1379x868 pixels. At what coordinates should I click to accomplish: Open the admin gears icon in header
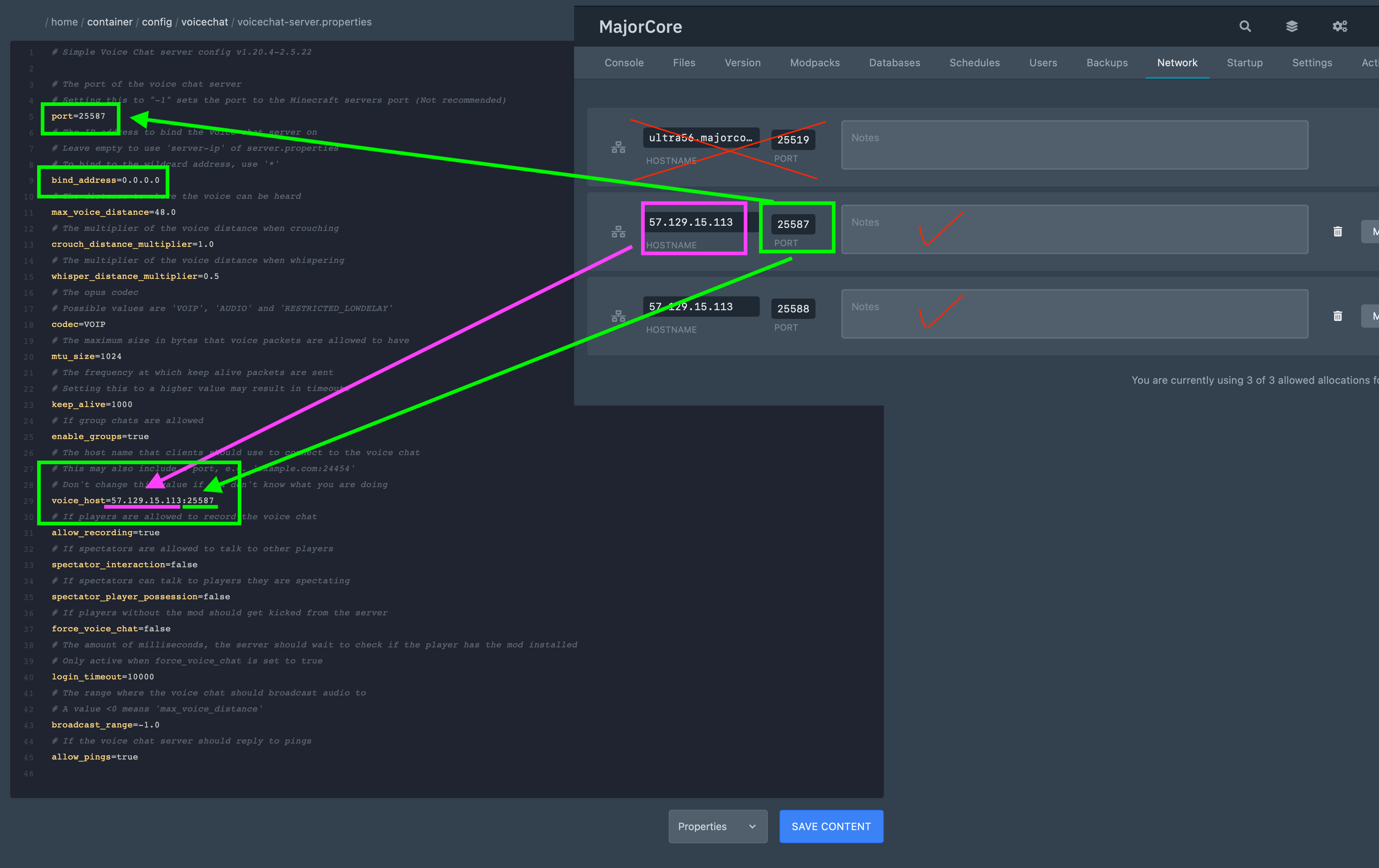(x=1339, y=26)
